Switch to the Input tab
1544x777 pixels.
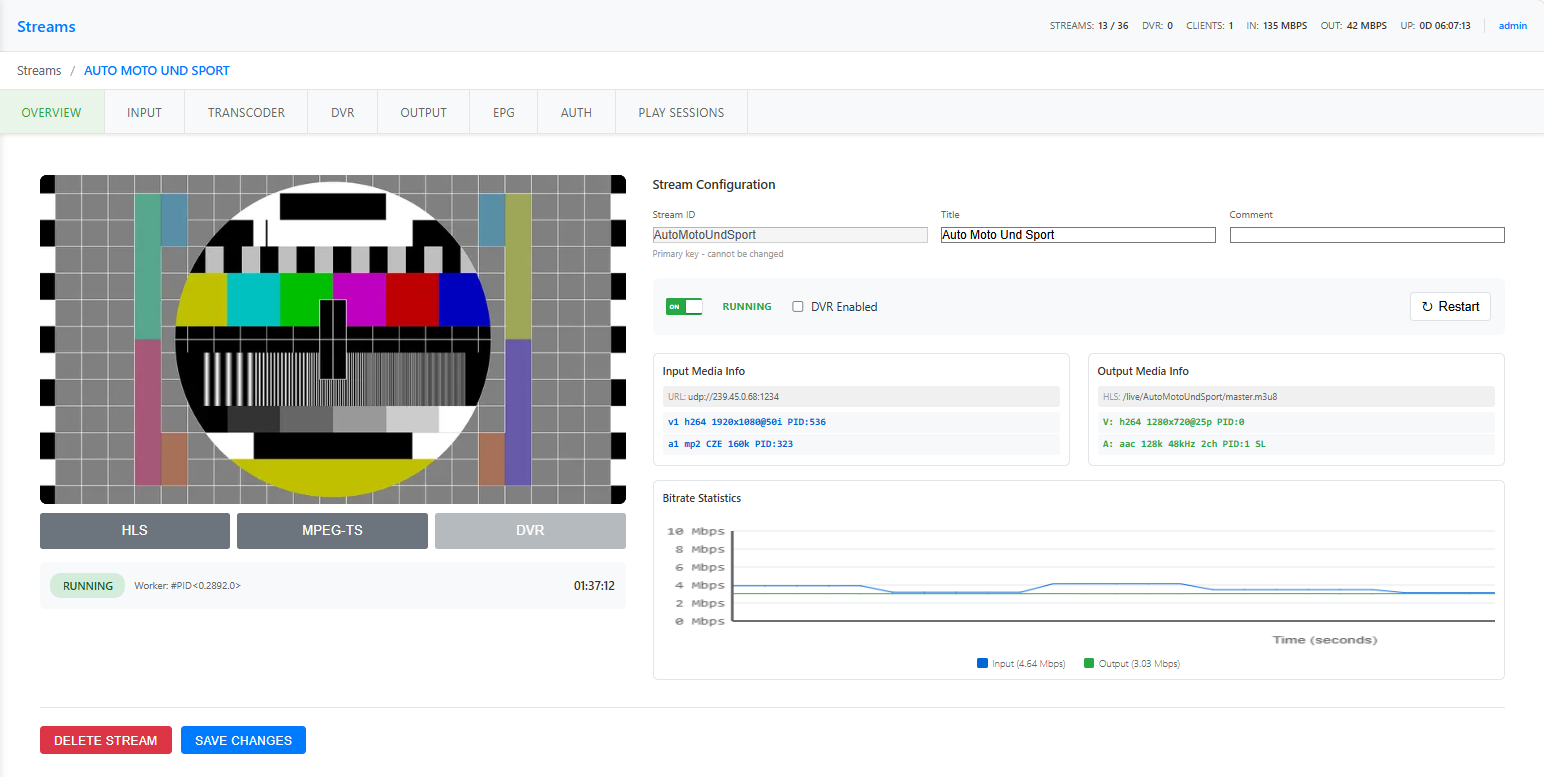pos(145,112)
